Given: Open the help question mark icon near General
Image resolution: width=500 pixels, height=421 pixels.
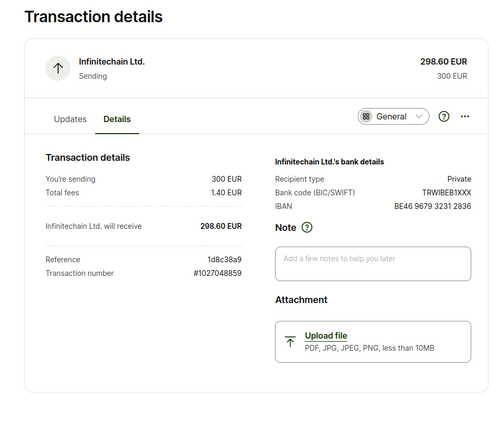Looking at the screenshot, I should (444, 116).
